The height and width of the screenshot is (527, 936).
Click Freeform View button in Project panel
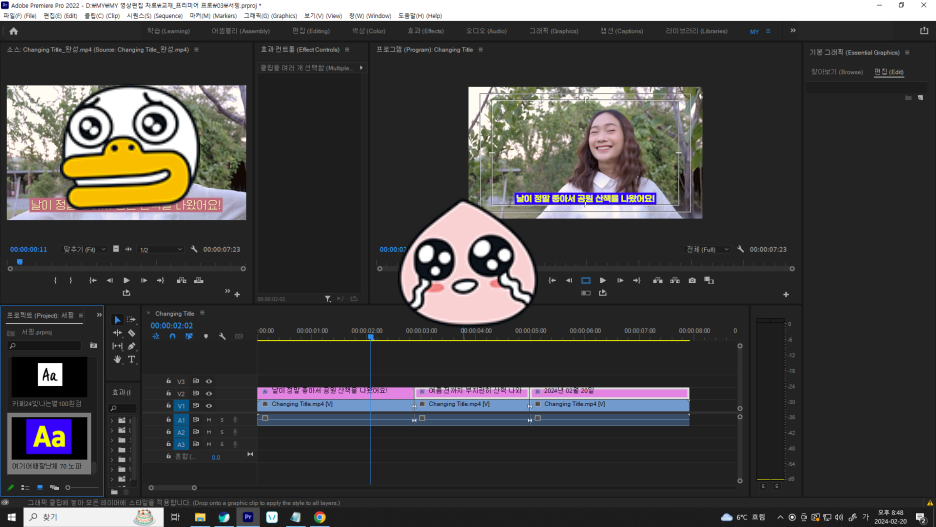(54, 488)
